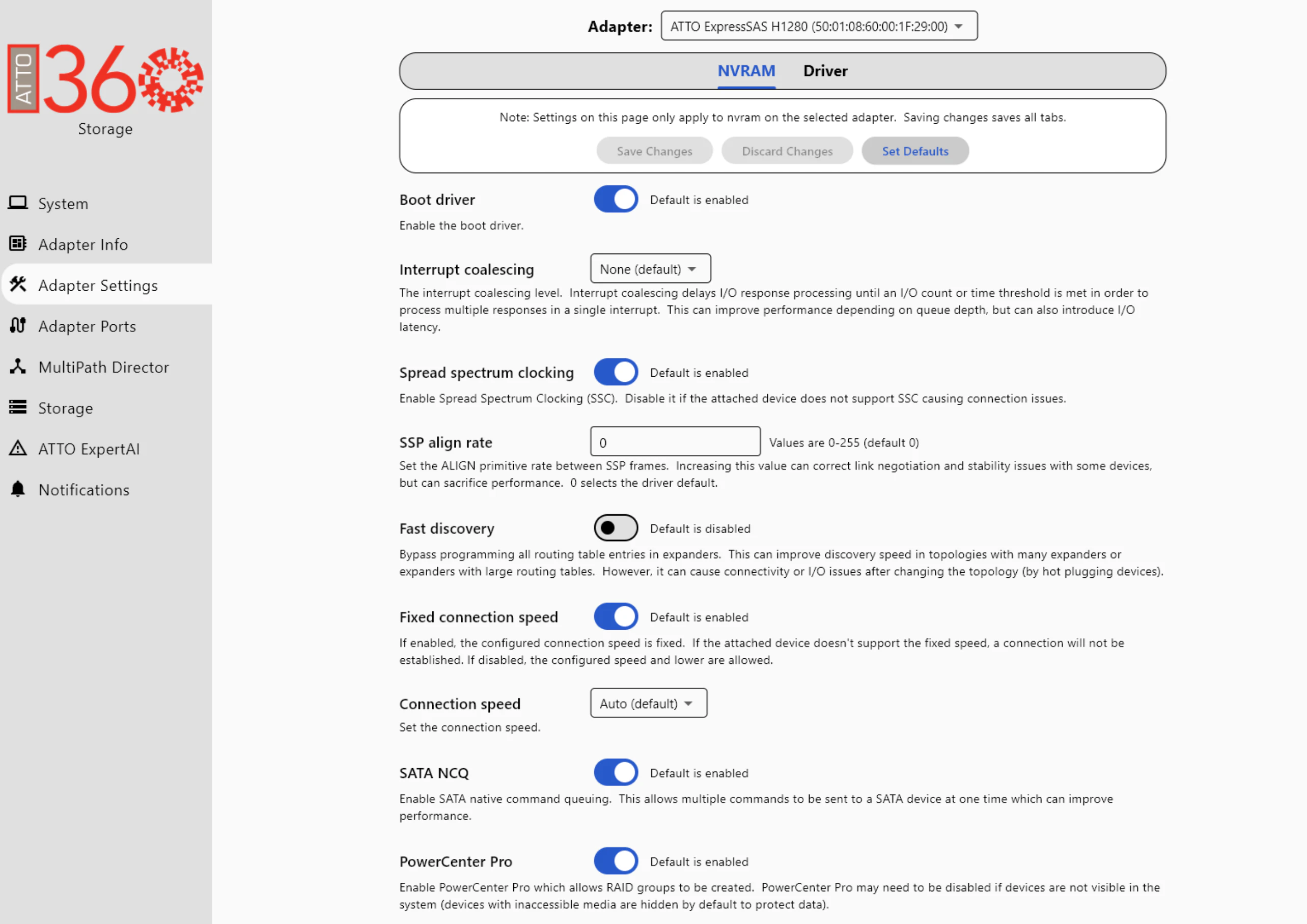Open the Connection speed dropdown
This screenshot has height=924, width=1307.
pyautogui.click(x=649, y=703)
